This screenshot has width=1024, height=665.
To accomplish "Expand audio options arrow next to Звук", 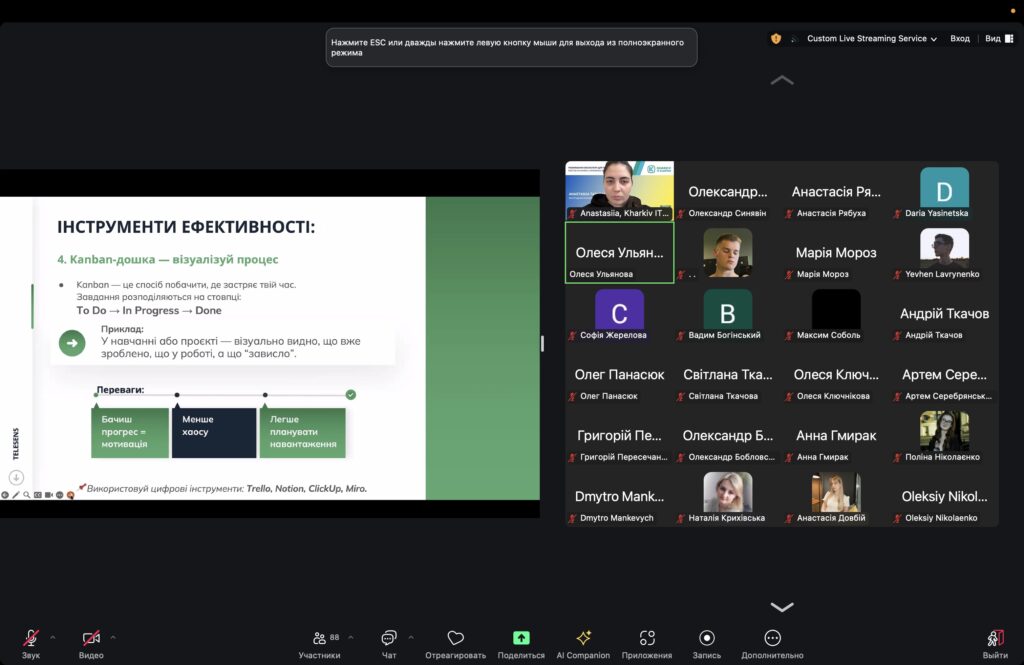I will (x=53, y=637).
